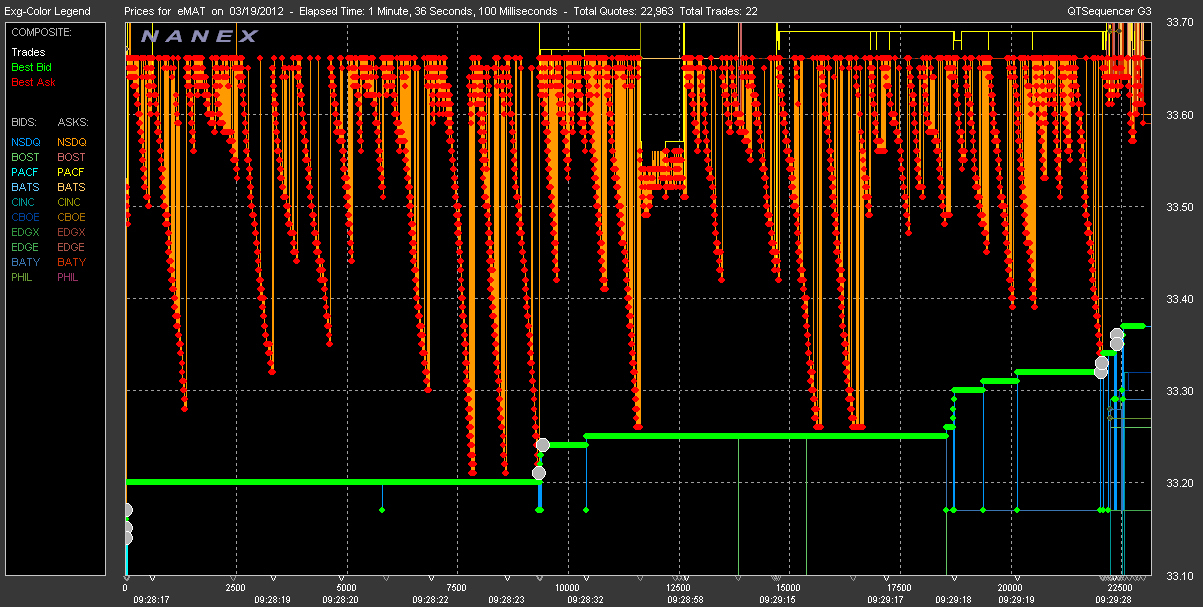1203x607 pixels.
Task: Select BOST in the BIDS column
Action: tap(25, 157)
